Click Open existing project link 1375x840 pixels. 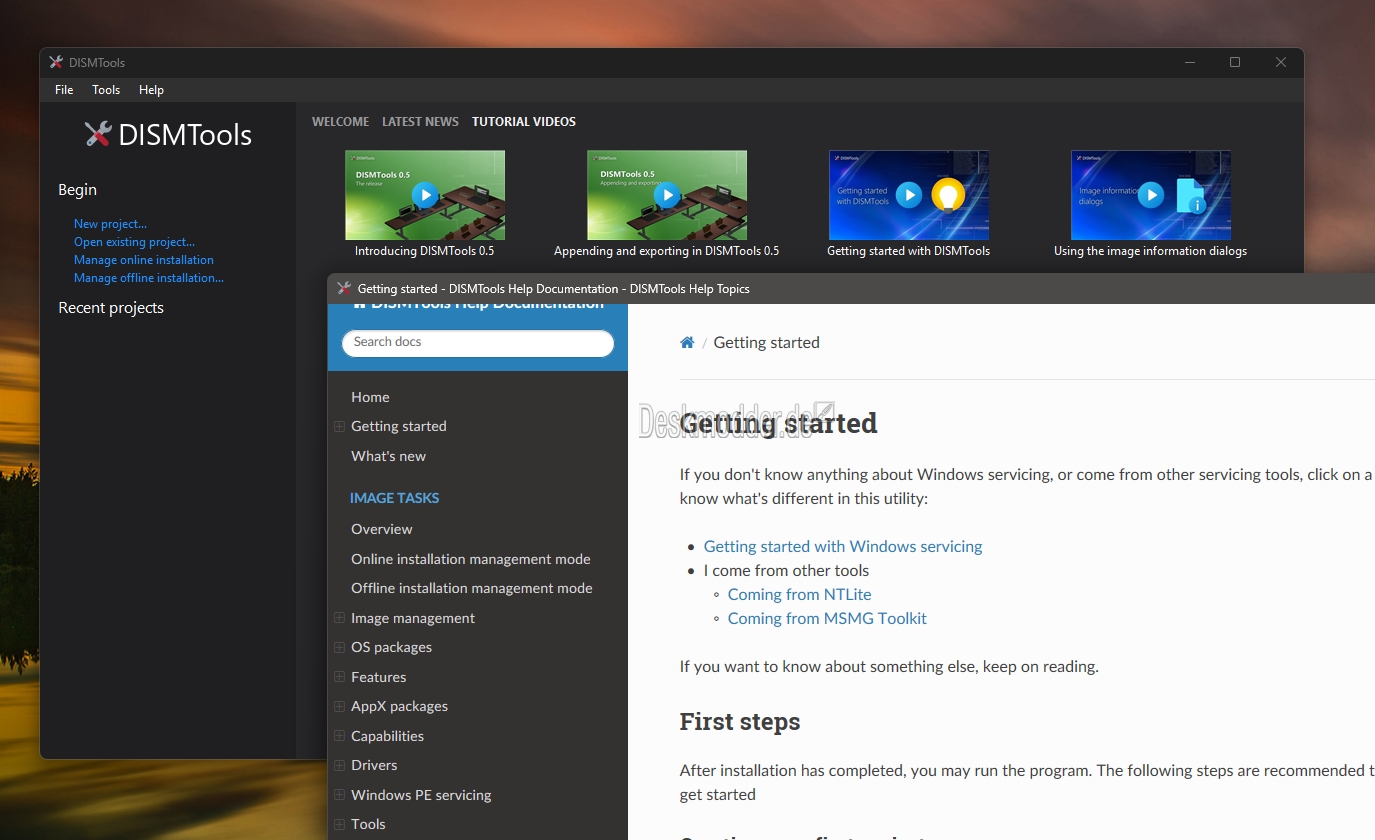tap(134, 242)
